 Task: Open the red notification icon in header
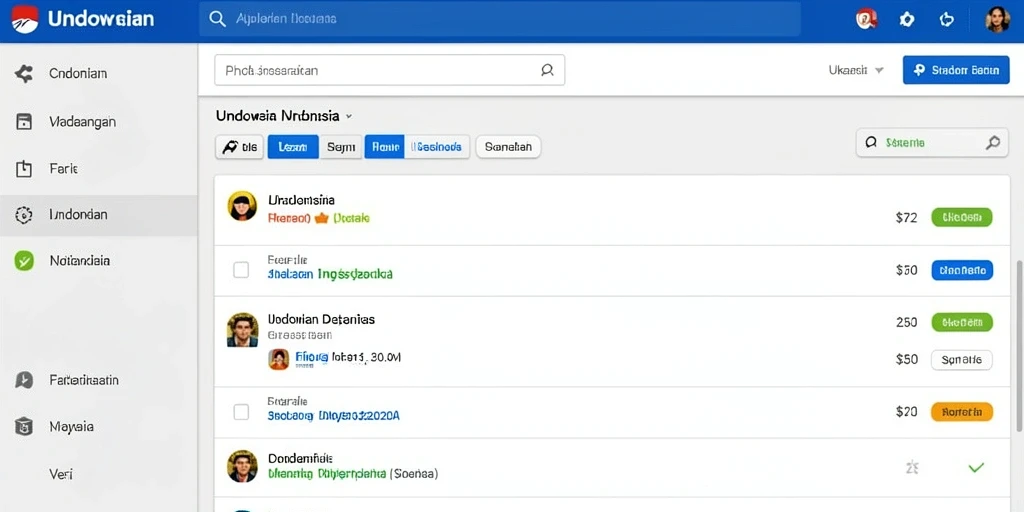tap(866, 20)
